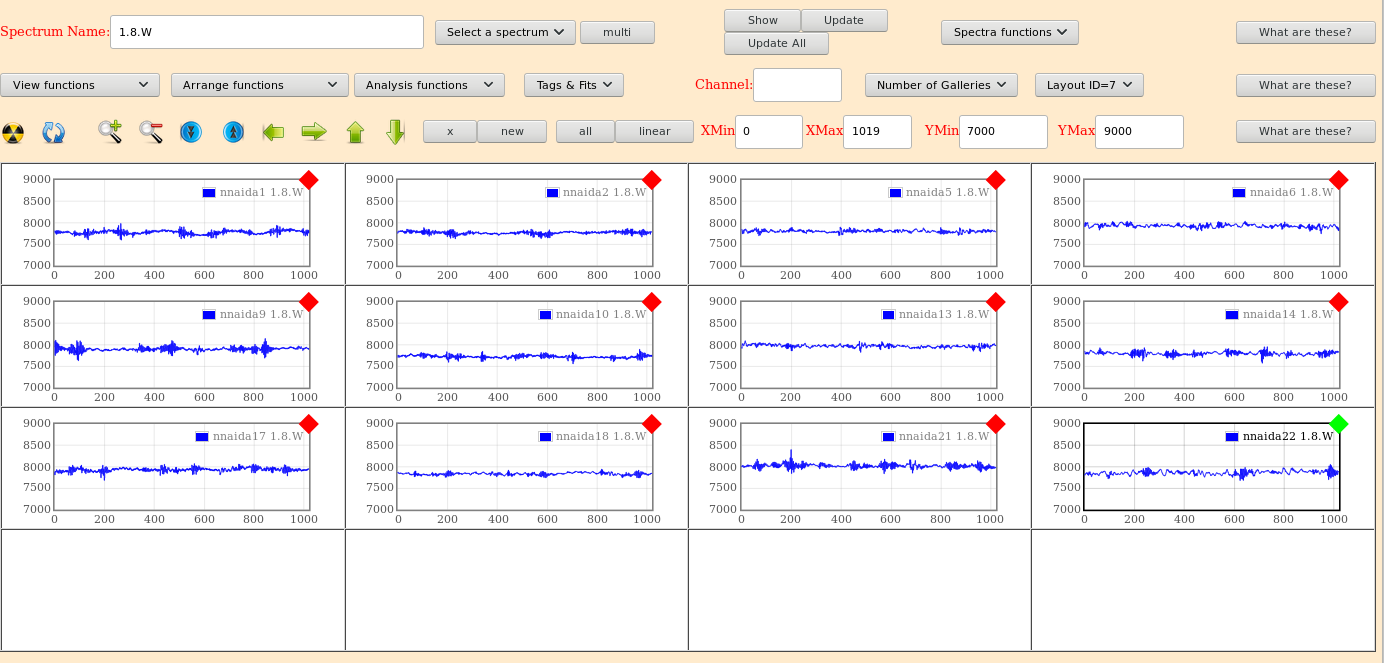Screen dimensions: 1384x663
Task: Open the Analysis functions menu
Action: 429,85
